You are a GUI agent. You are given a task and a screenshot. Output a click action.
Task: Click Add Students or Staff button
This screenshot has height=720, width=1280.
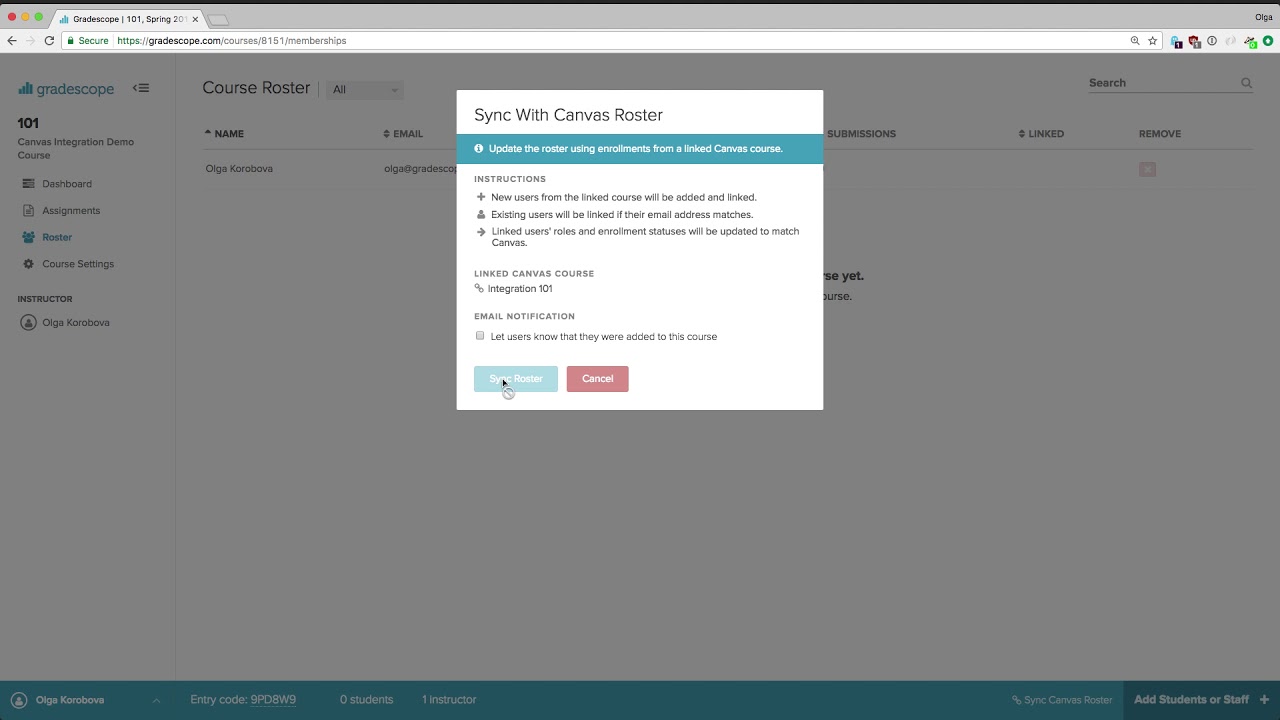tap(1191, 700)
